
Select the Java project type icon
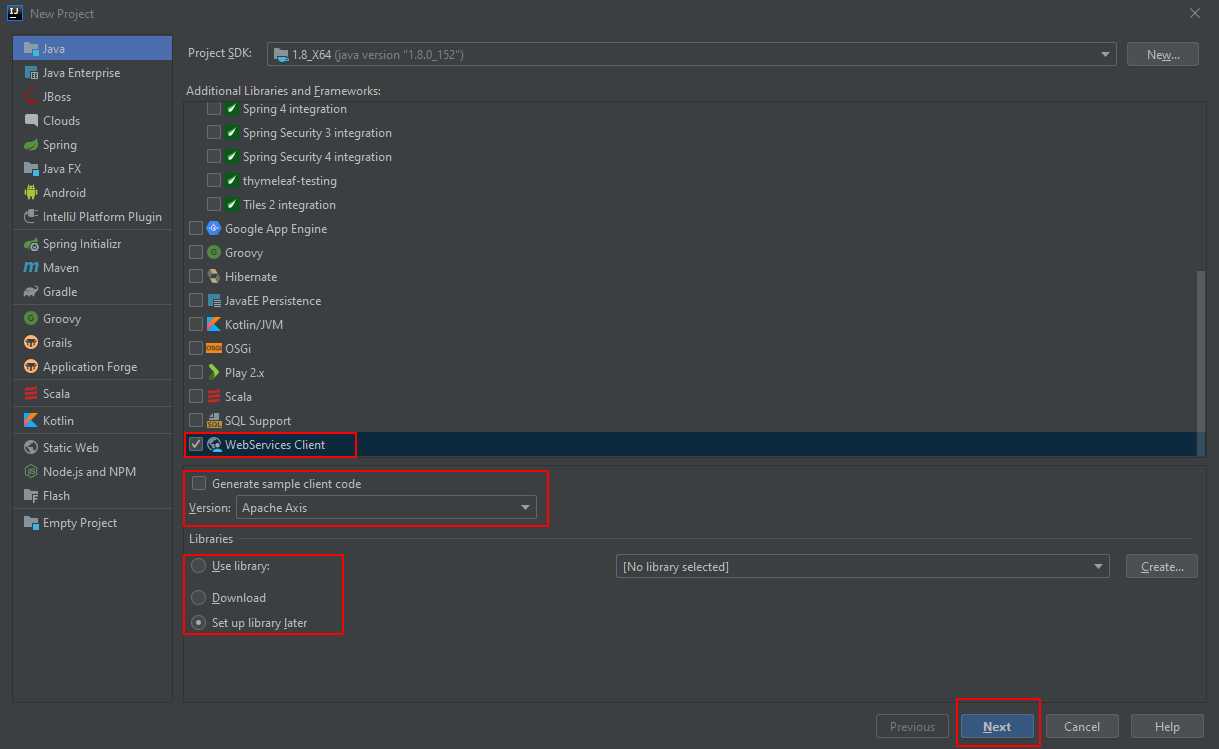31,48
